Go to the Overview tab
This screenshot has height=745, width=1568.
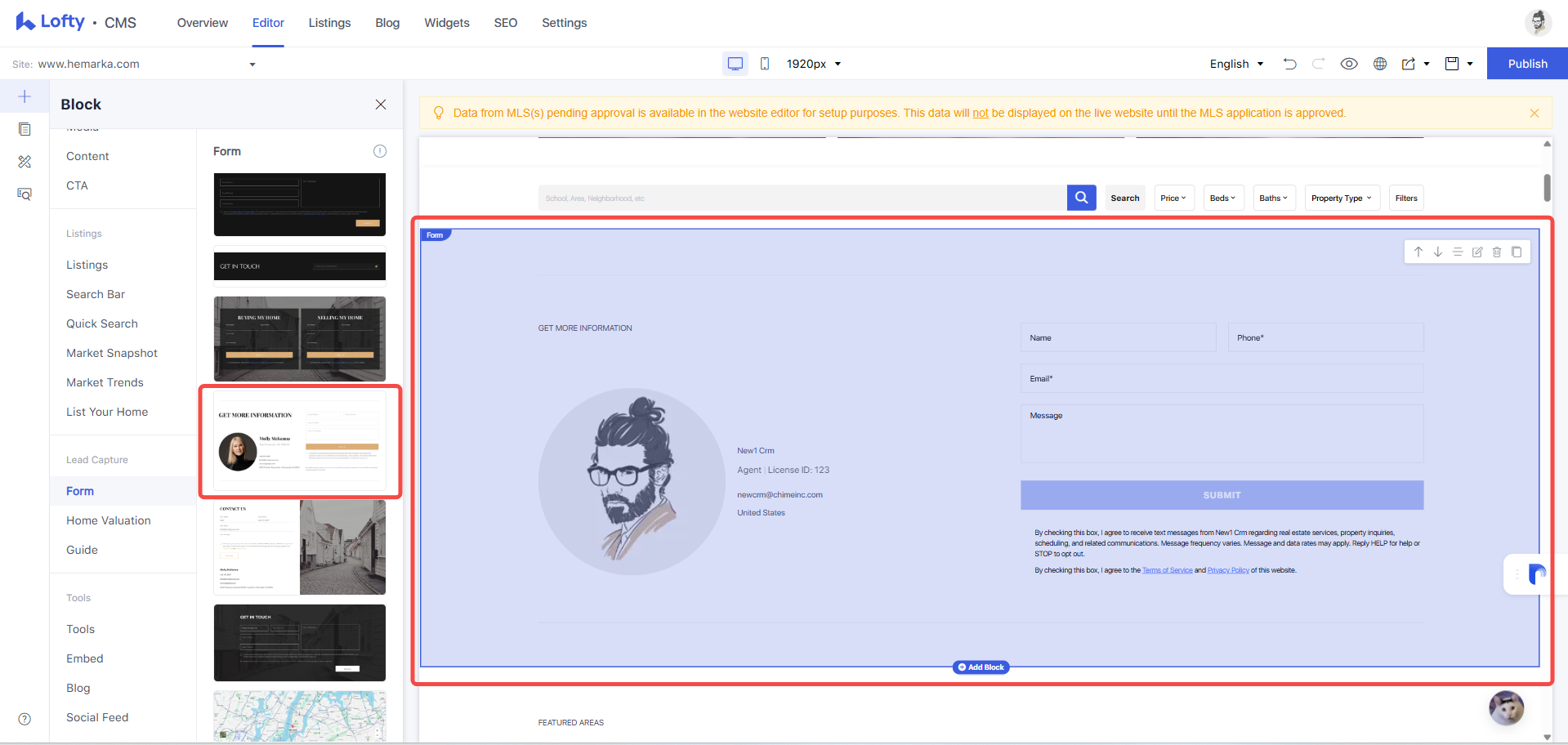click(203, 23)
